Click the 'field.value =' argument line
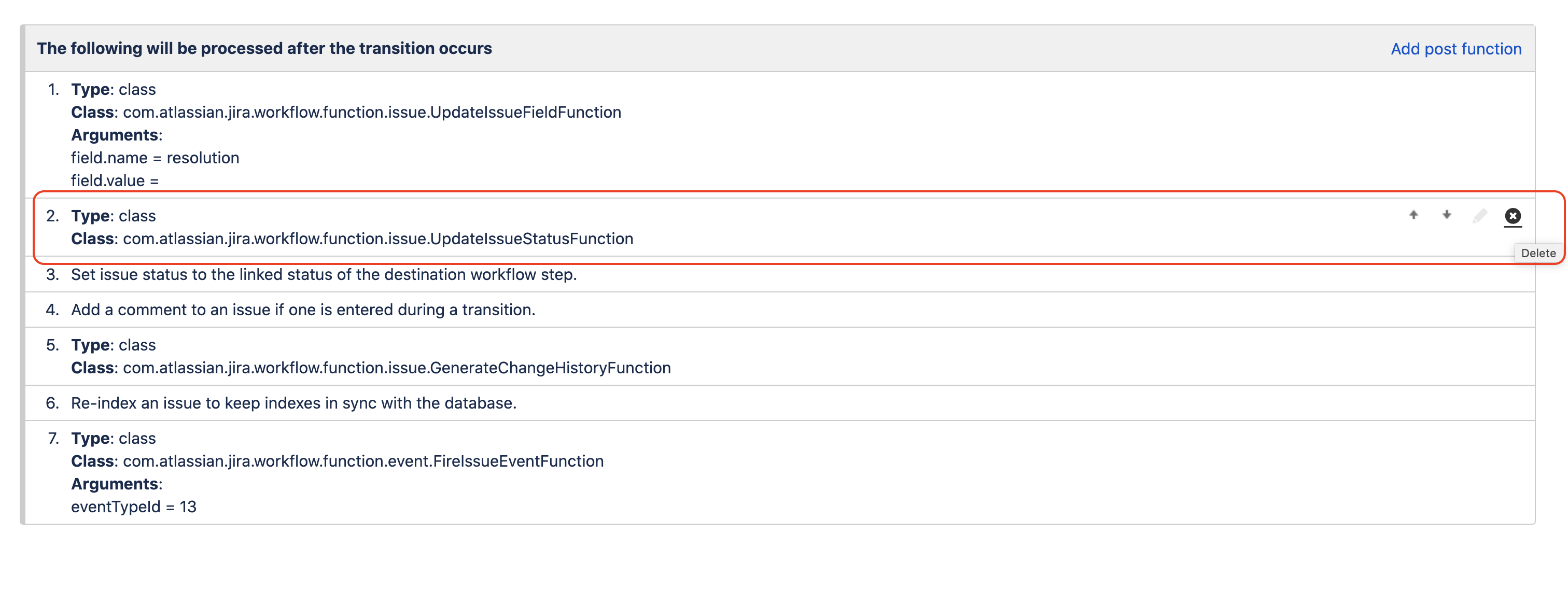 point(115,181)
